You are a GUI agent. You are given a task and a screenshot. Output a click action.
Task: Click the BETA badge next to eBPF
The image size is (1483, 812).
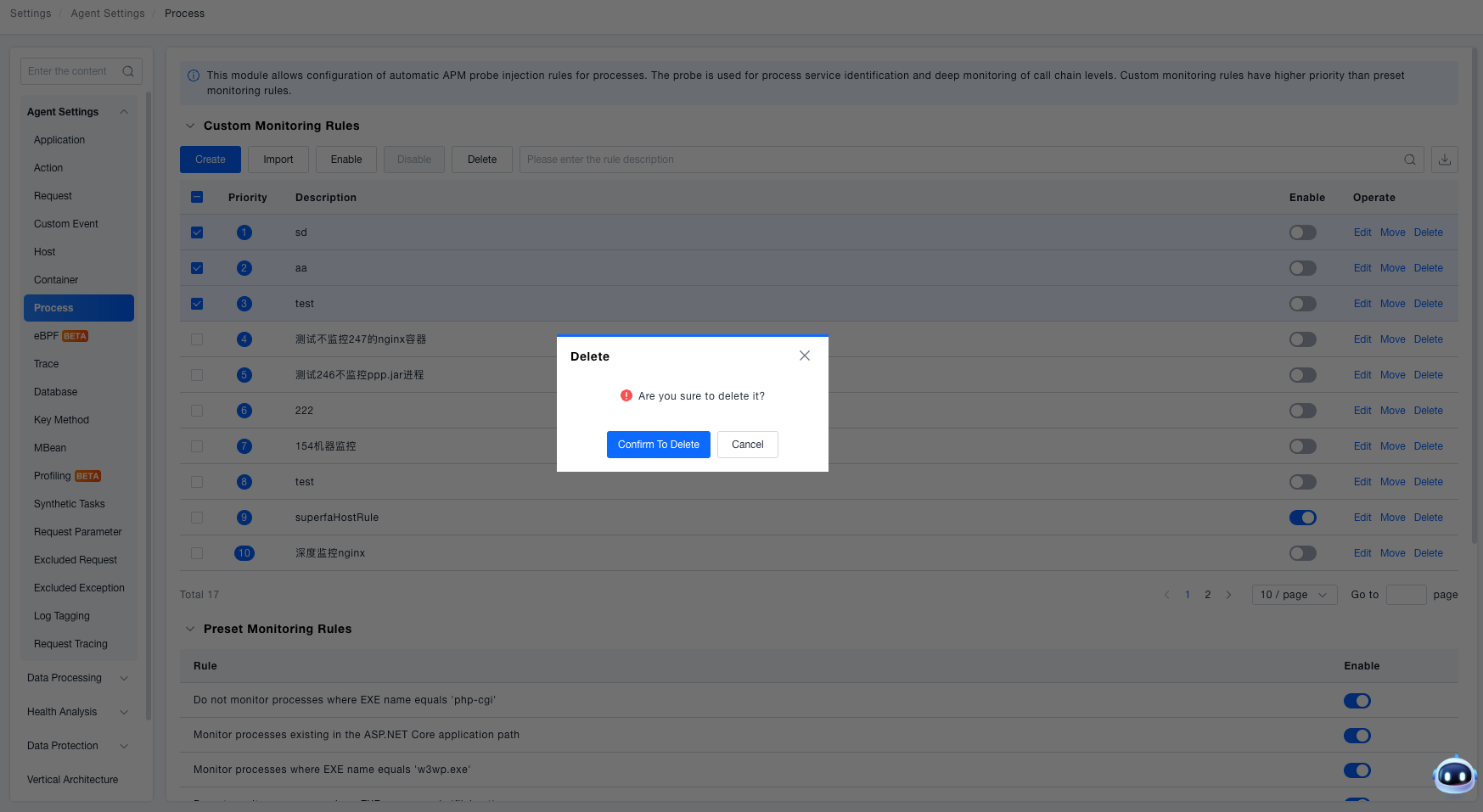pos(75,336)
